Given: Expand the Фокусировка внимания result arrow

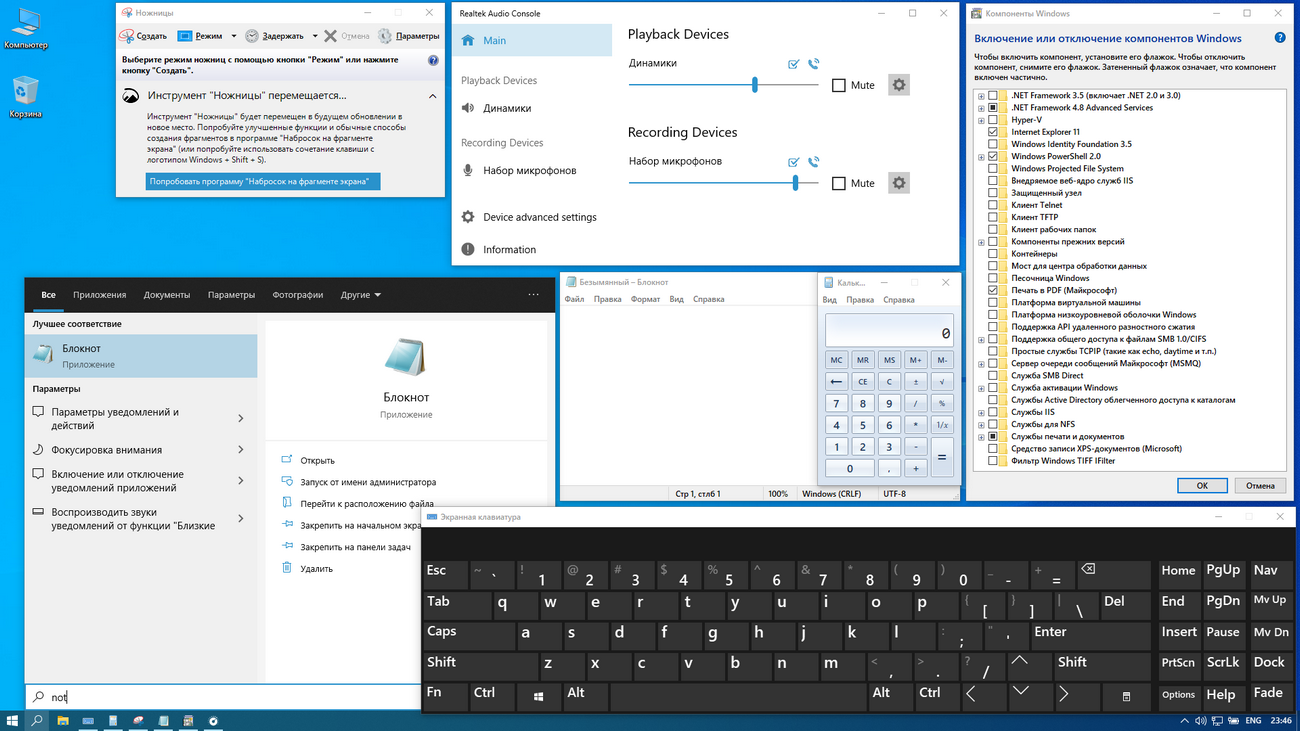Looking at the screenshot, I should [241, 450].
